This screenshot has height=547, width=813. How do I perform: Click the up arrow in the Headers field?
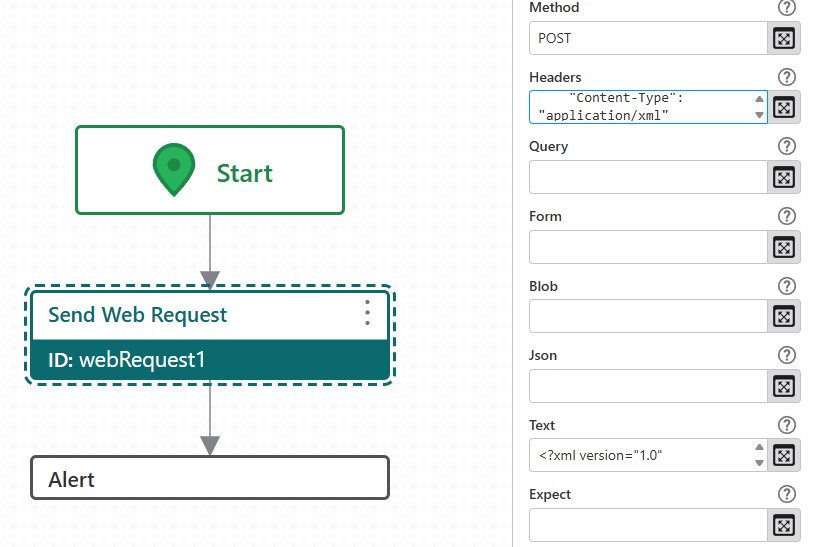pos(759,99)
